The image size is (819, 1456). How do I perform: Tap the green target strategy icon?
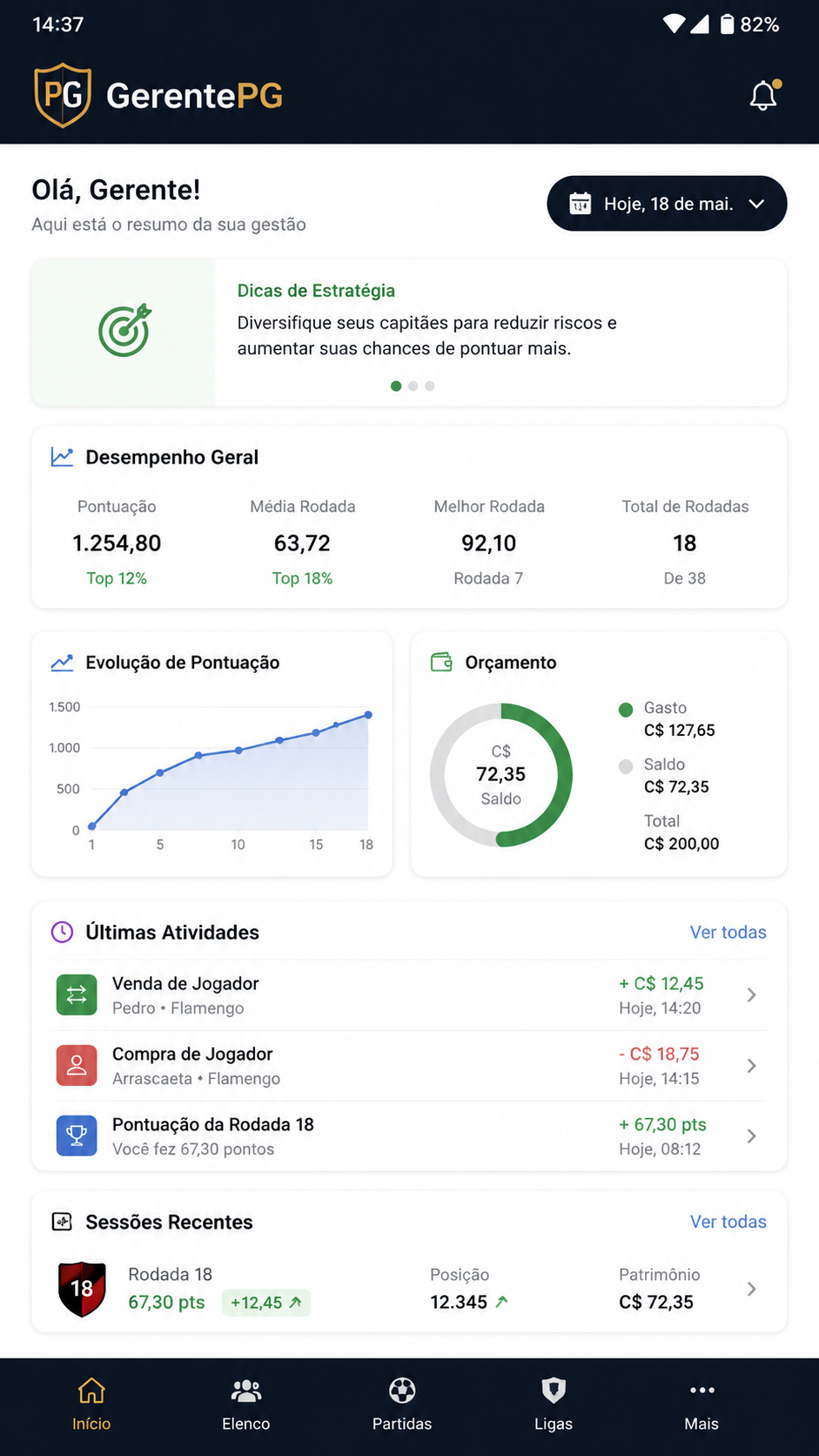click(124, 330)
